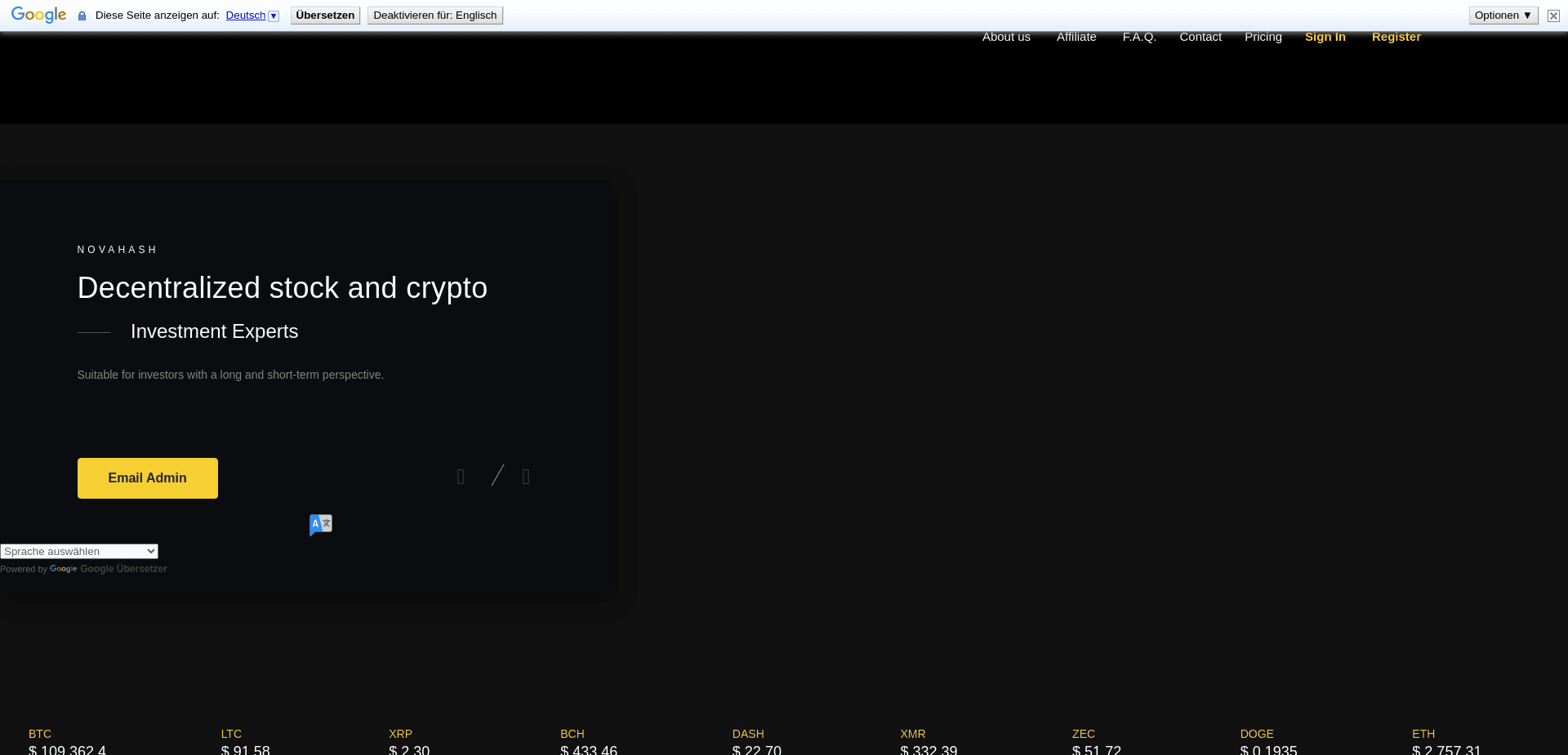Open the Sprache auswählen language selector

coord(78,551)
